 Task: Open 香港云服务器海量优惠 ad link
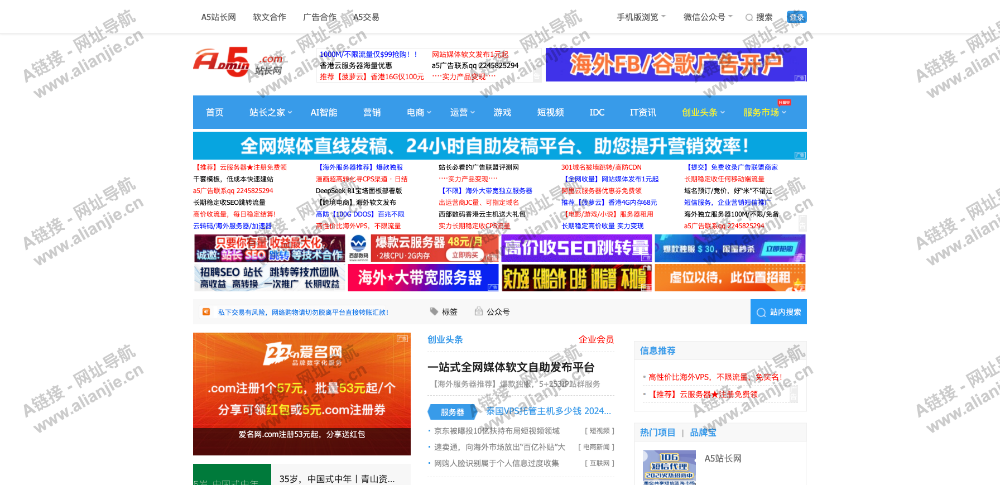pyautogui.click(x=356, y=66)
